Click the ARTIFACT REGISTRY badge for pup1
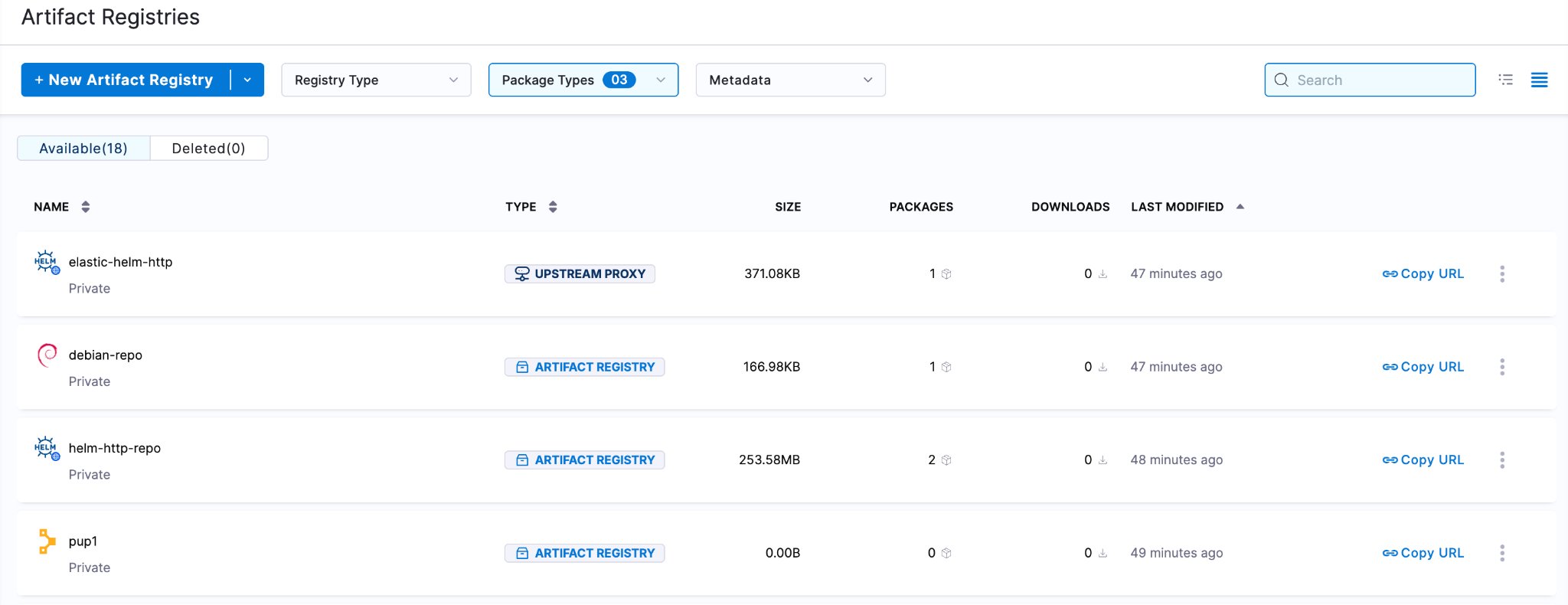Screen dimensions: 1568x605 pos(584,553)
